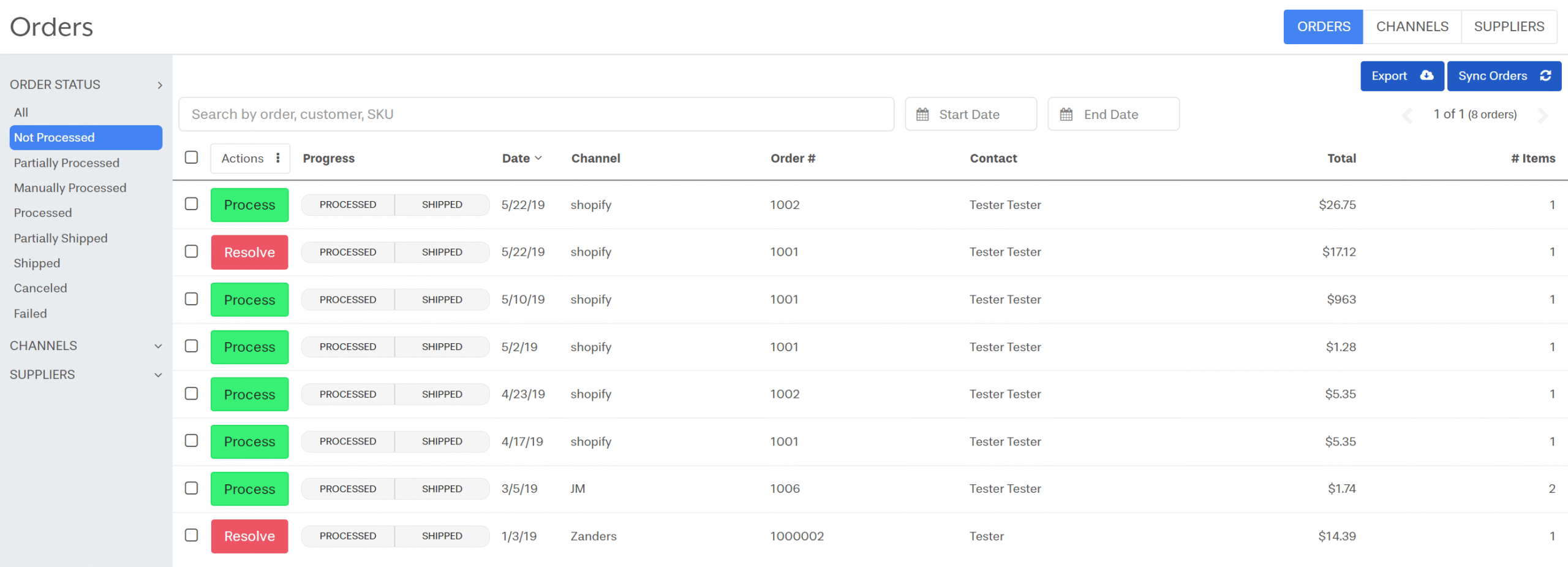Sort by Date column arrow
This screenshot has height=567, width=1568.
(538, 158)
